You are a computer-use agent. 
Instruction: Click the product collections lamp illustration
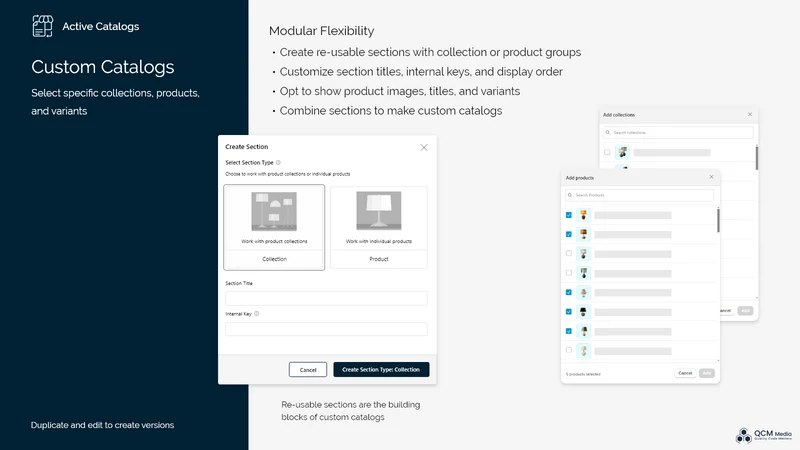click(x=274, y=211)
